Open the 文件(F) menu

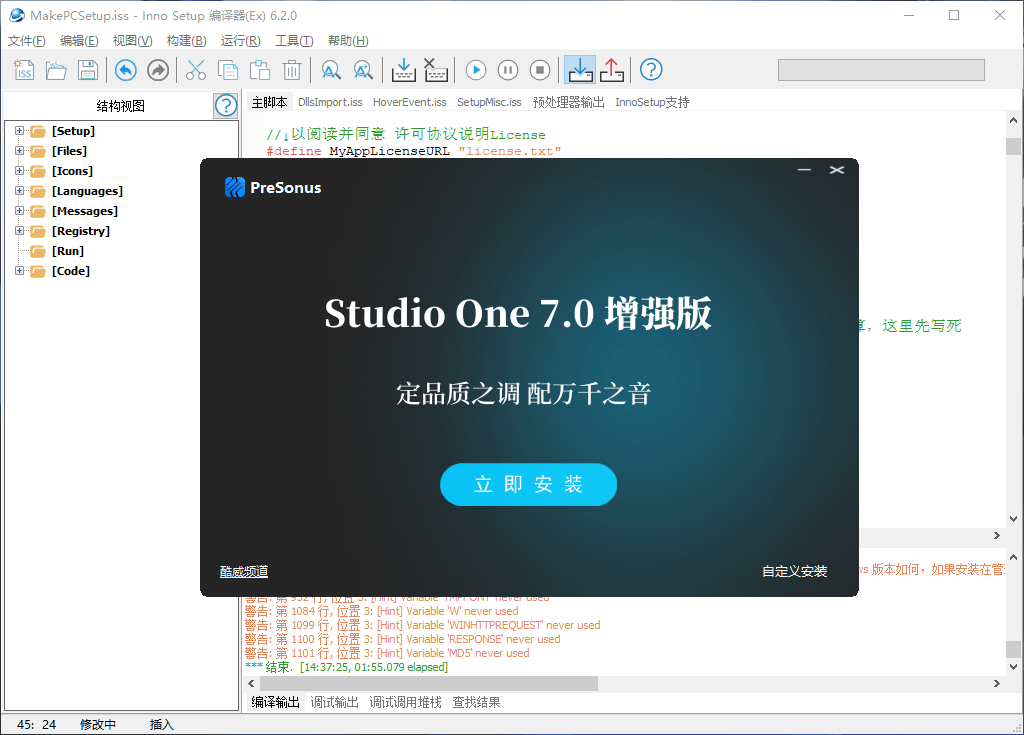27,41
